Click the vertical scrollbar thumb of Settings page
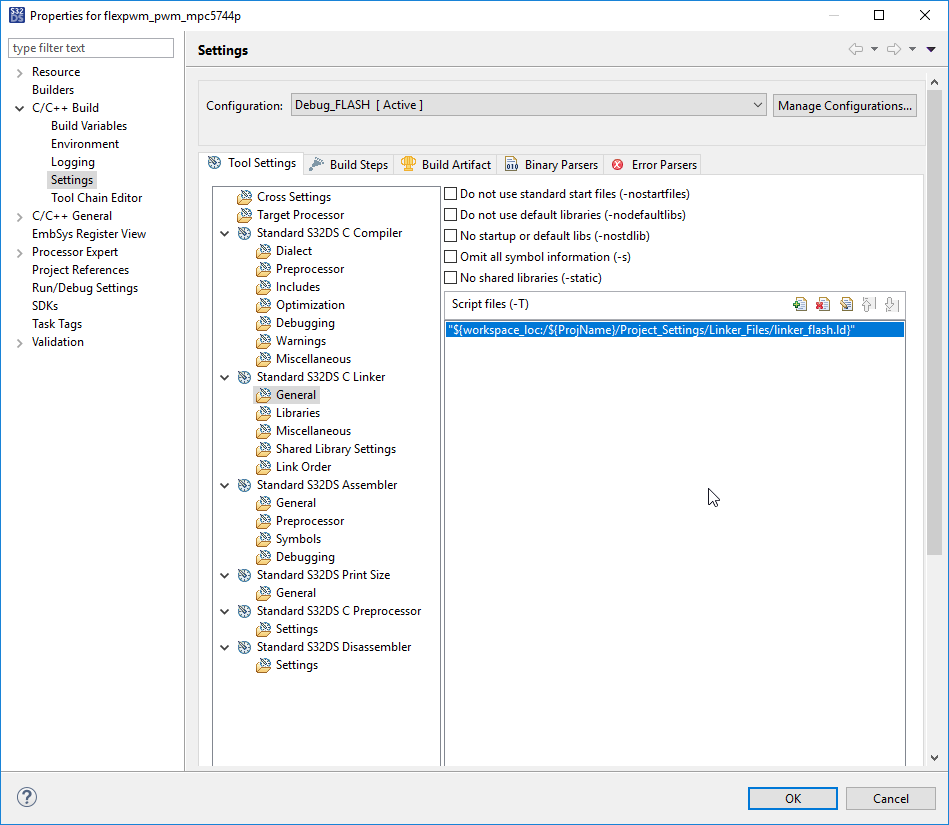Viewport: 949px width, 825px height. [x=934, y=322]
